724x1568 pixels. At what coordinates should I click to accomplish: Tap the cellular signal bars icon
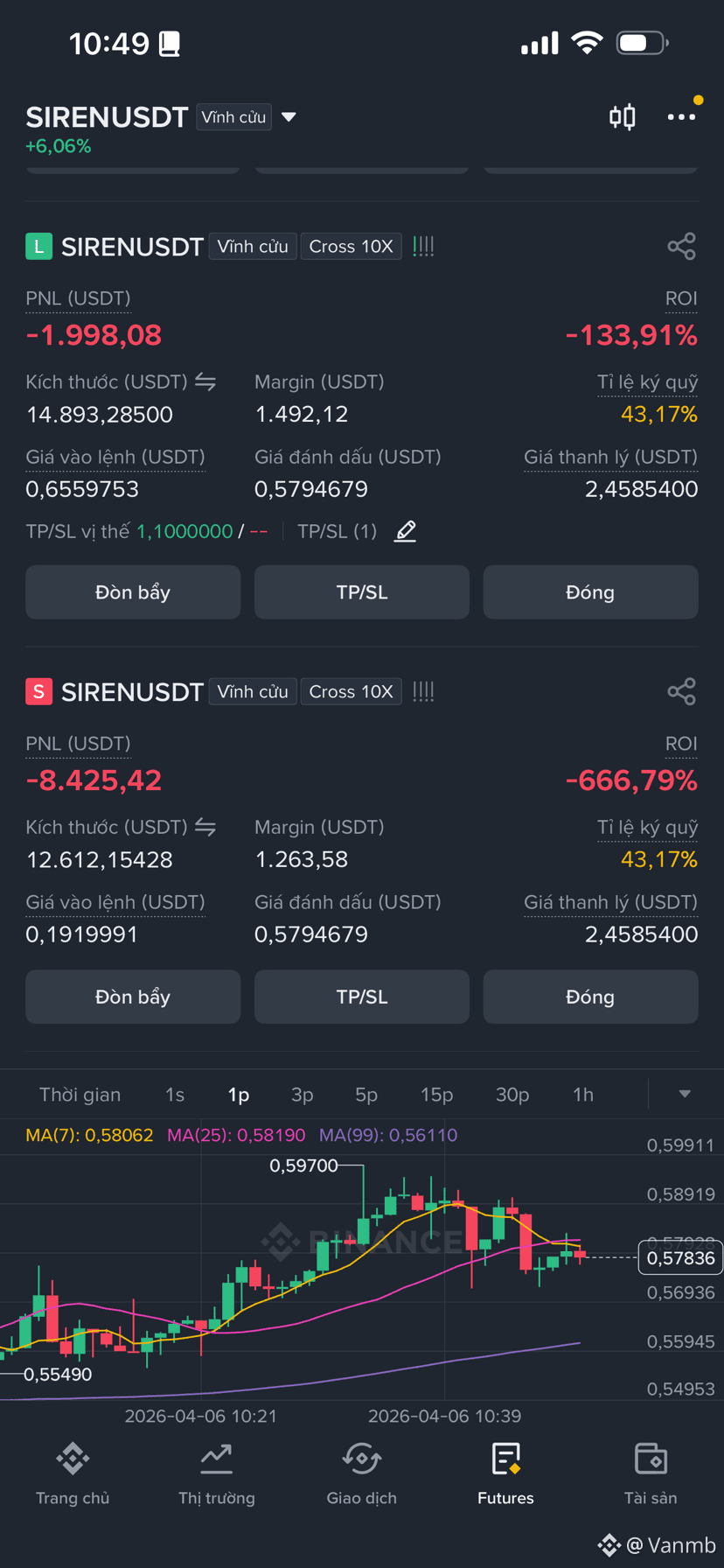540,43
